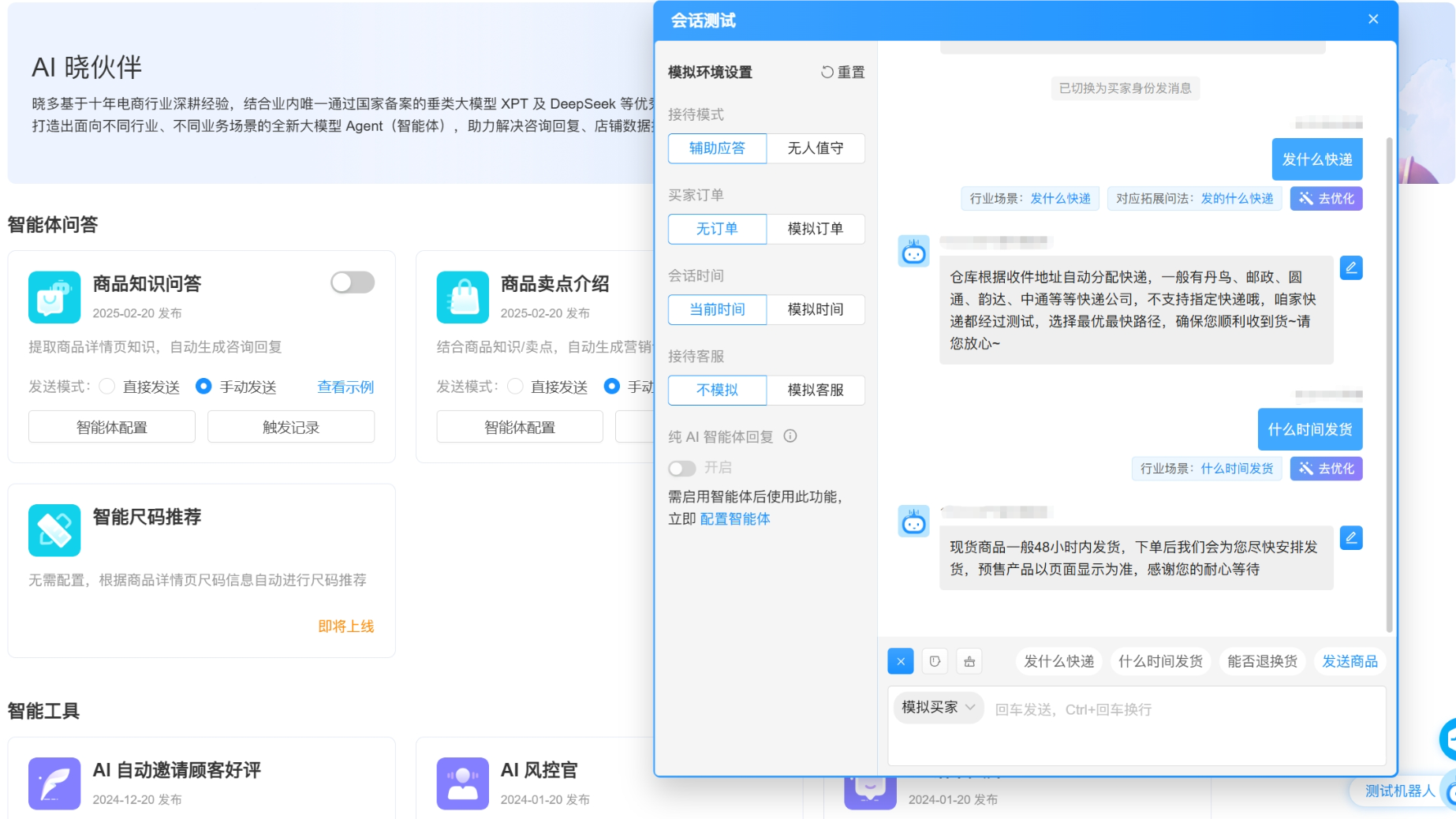Send quick question 什么时间发货
The height and width of the screenshot is (819, 1456).
[1160, 661]
